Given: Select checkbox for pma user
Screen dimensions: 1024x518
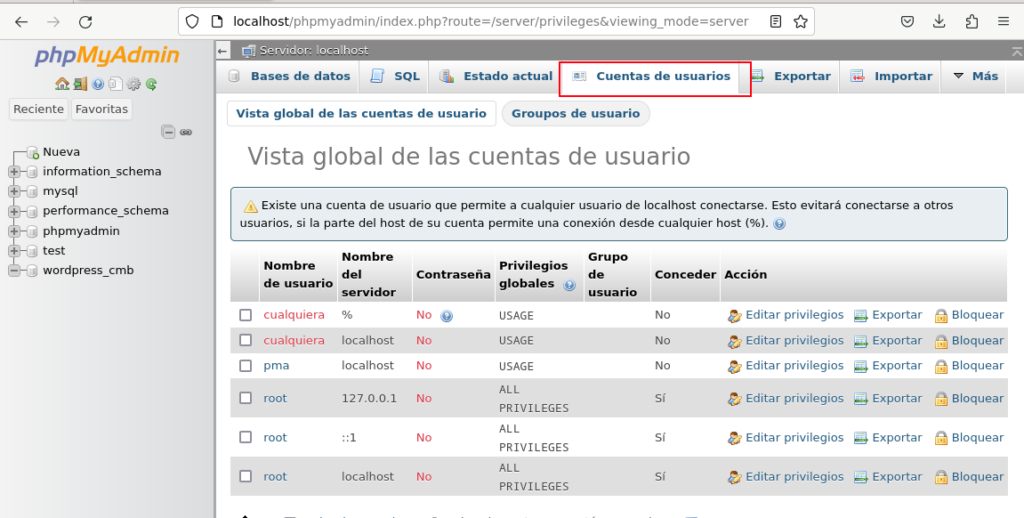Looking at the screenshot, I should click(x=246, y=366).
